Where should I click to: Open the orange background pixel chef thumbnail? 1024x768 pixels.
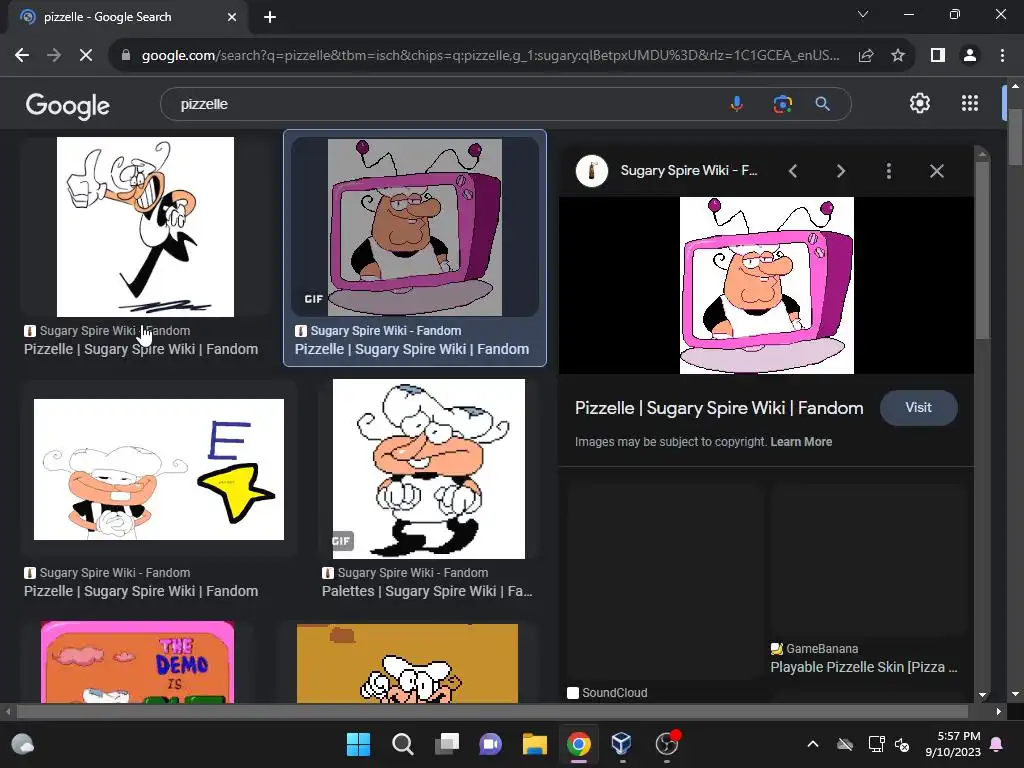407,664
